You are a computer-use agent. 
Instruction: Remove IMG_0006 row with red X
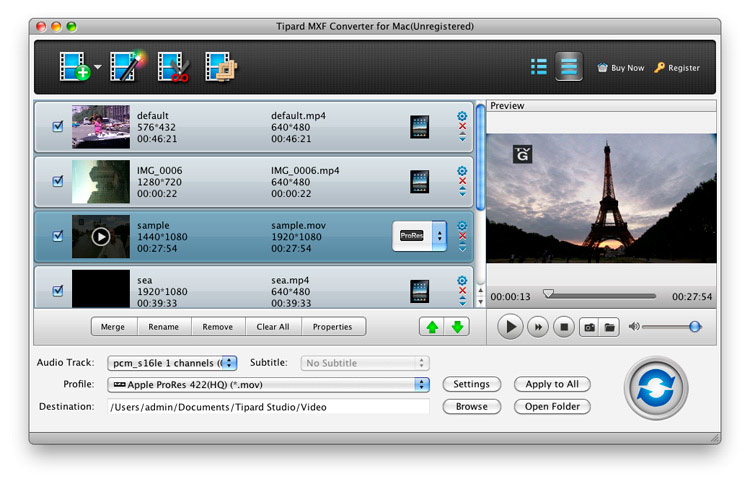tap(463, 181)
